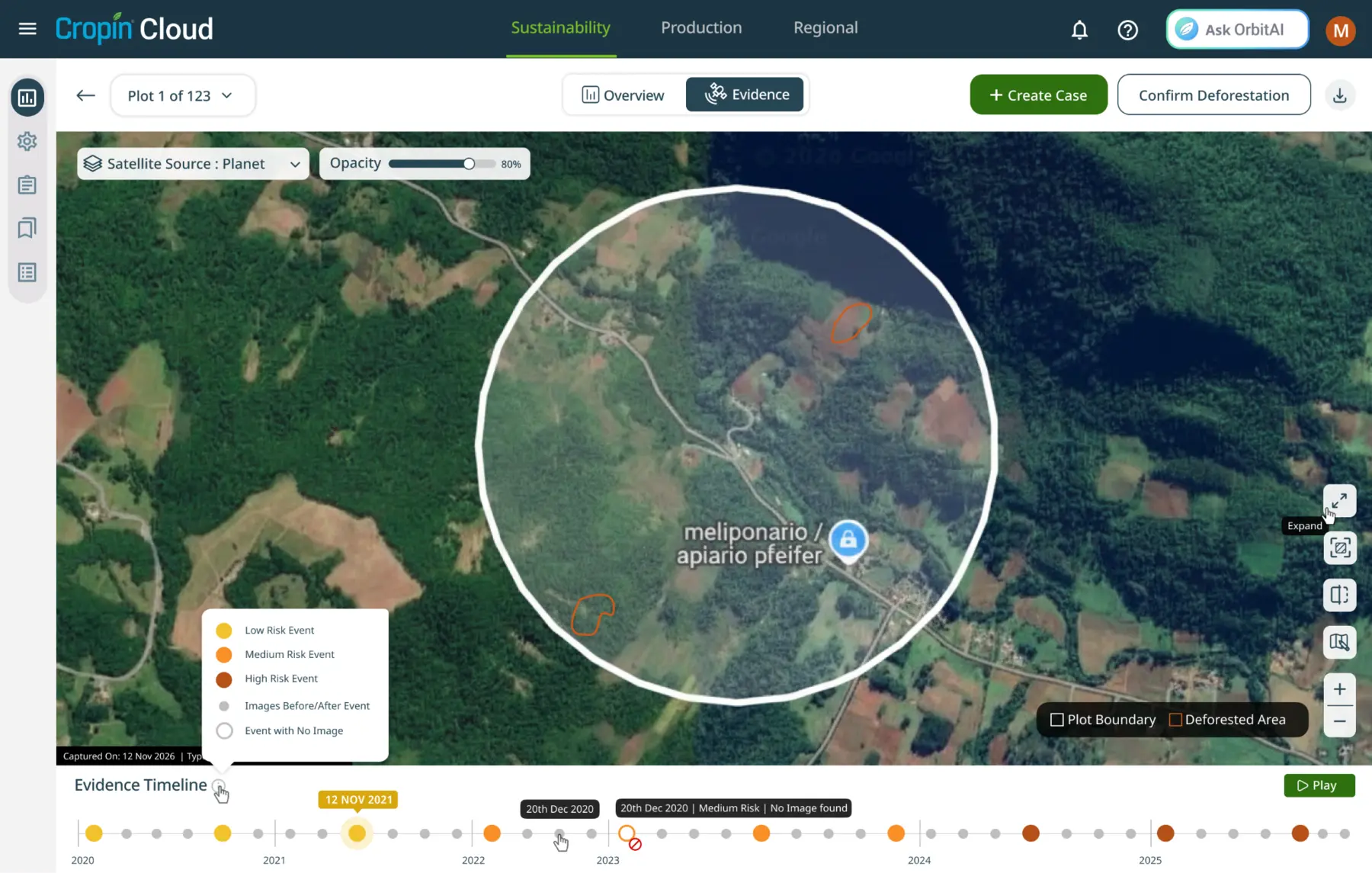Download evidence with download icon
Viewport: 1372px width, 873px height.
1339,95
